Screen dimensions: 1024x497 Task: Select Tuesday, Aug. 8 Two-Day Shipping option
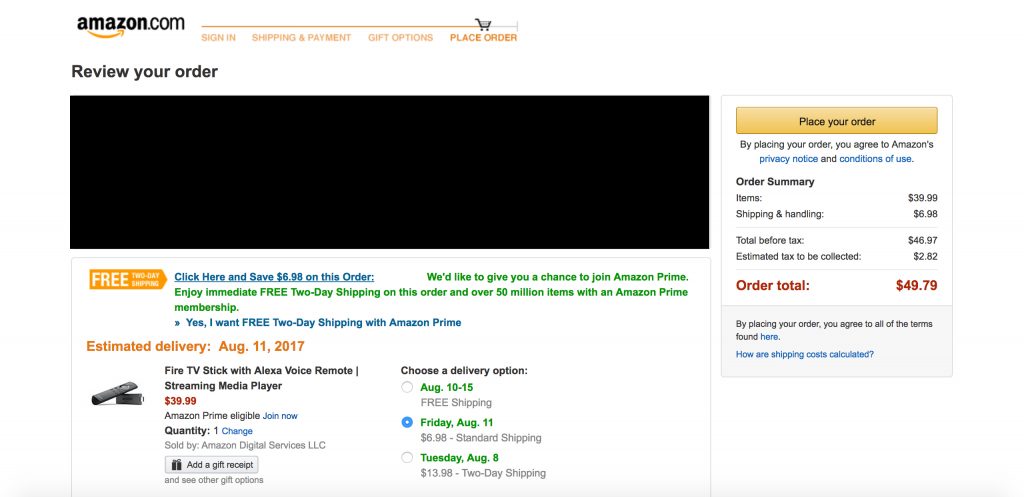click(x=406, y=458)
